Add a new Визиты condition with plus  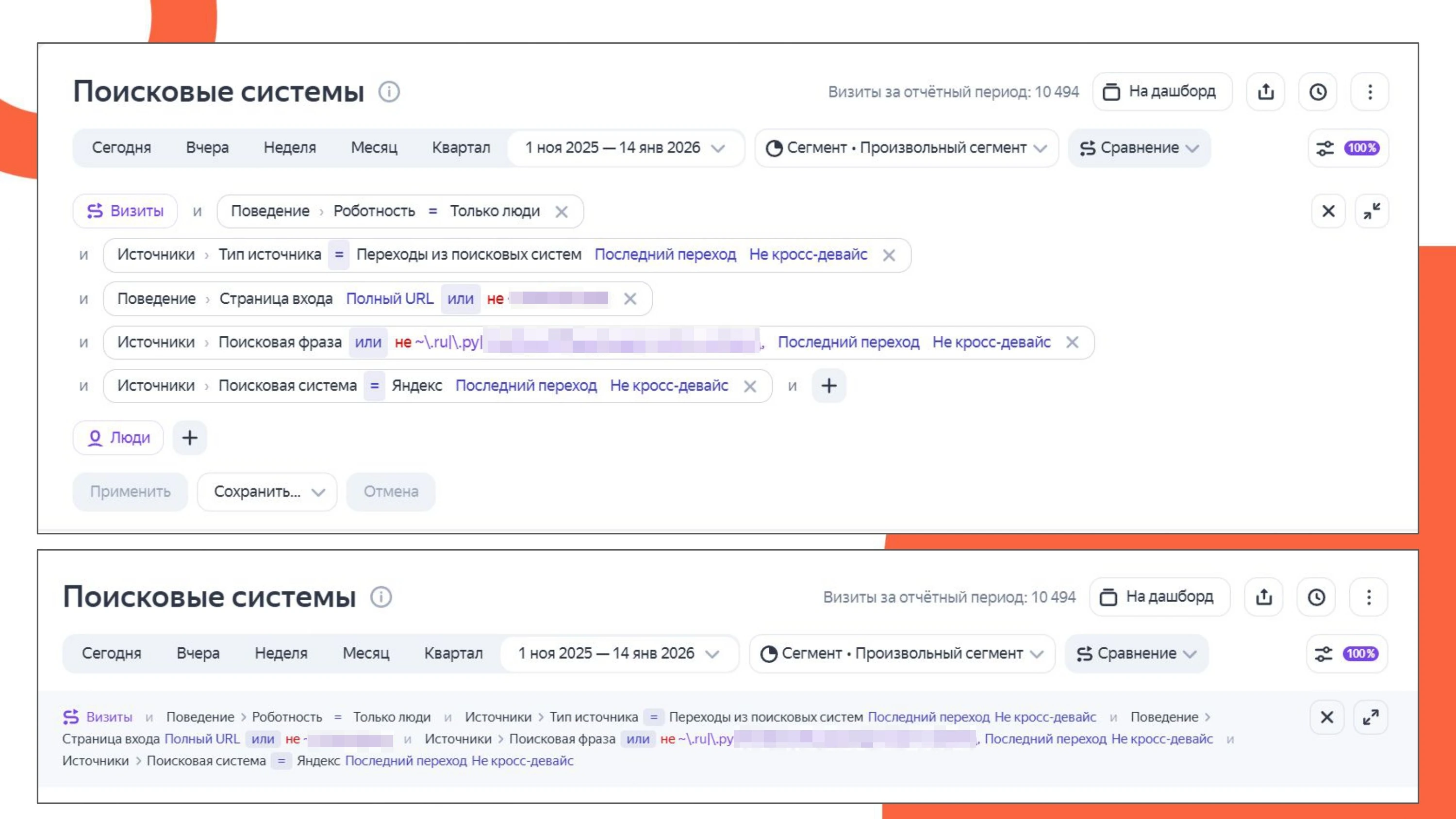(x=828, y=386)
